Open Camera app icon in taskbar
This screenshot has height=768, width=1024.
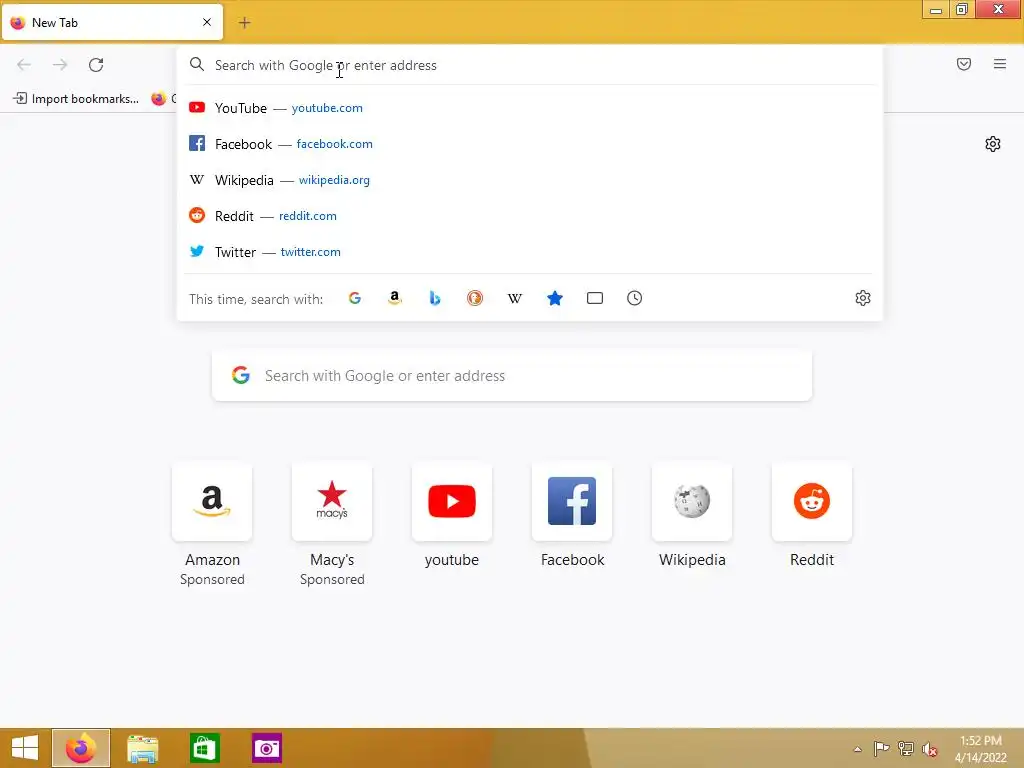[x=267, y=748]
